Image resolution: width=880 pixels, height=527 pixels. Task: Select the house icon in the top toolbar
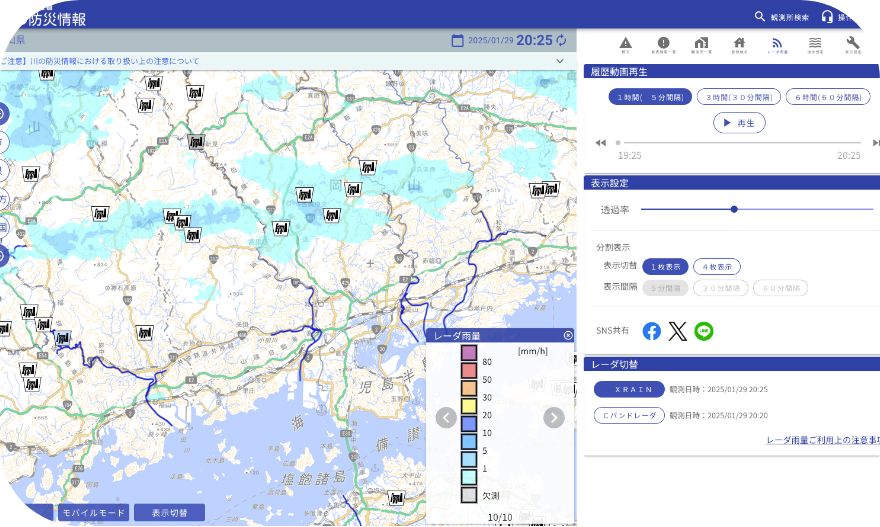739,43
